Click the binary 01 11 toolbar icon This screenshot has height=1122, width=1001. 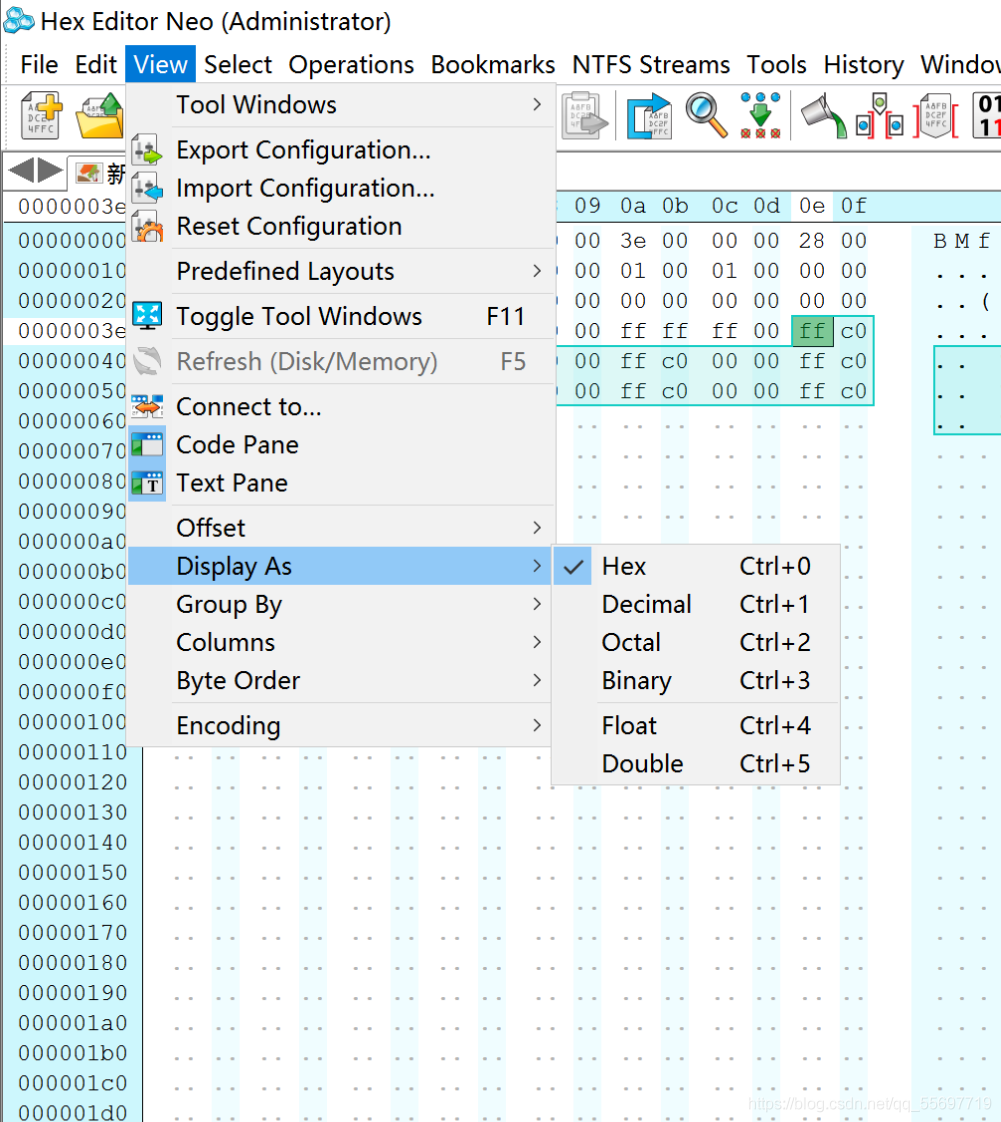click(987, 114)
